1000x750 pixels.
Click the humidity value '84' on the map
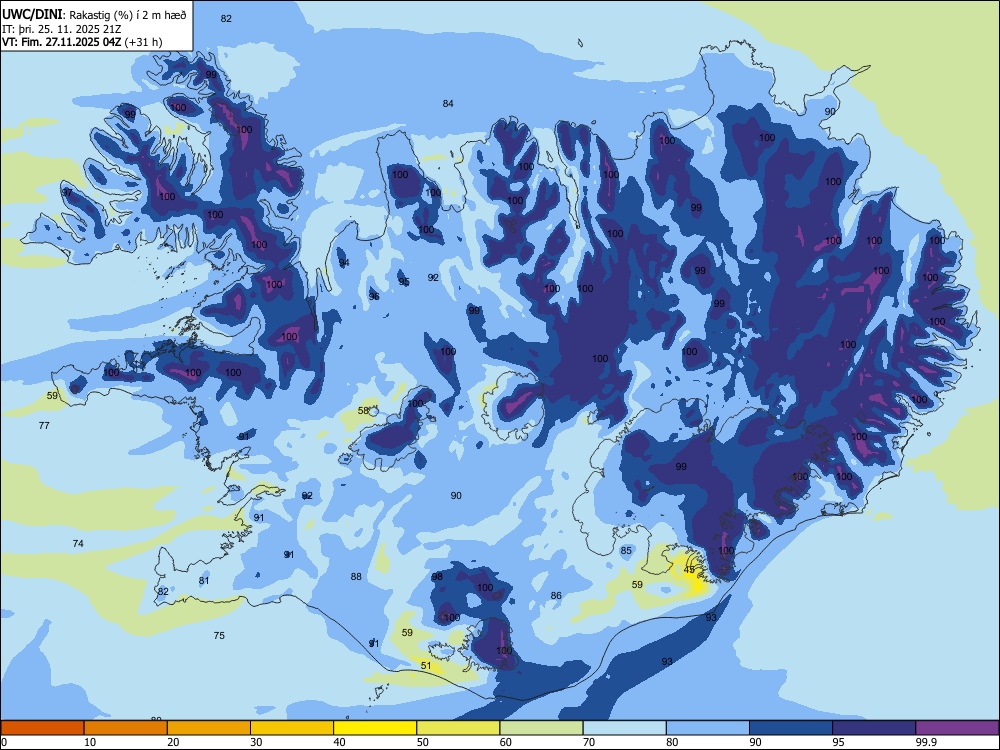[x=448, y=103]
